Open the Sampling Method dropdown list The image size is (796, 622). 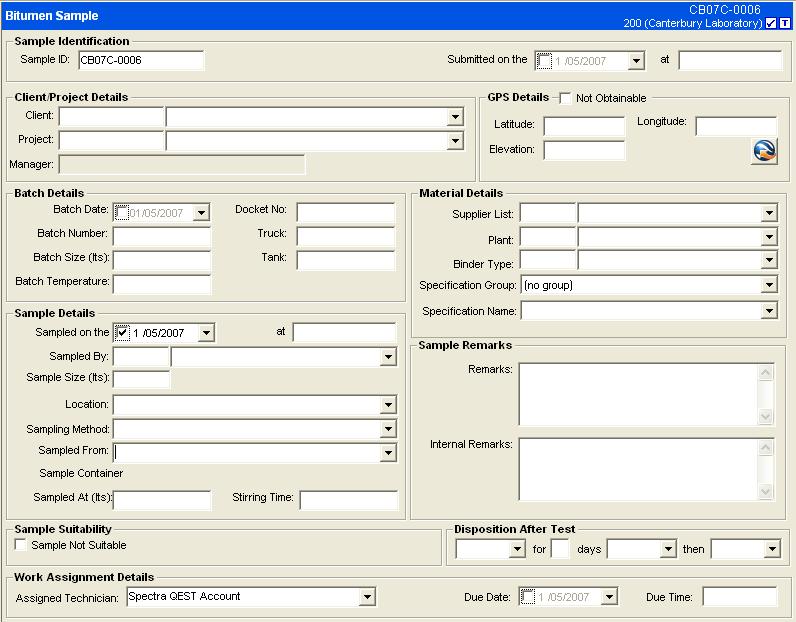pos(388,430)
